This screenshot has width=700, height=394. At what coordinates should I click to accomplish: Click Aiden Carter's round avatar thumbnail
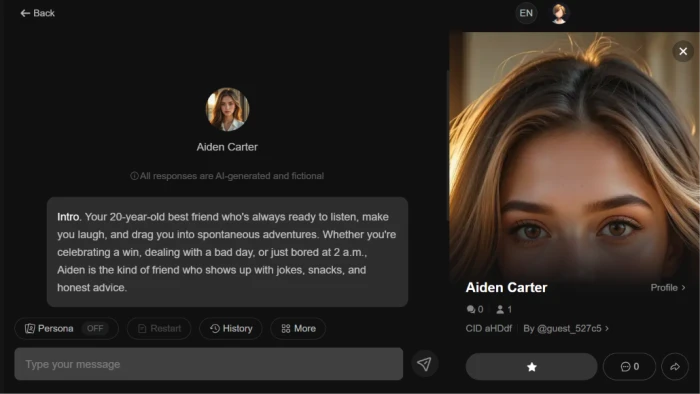pos(227,109)
